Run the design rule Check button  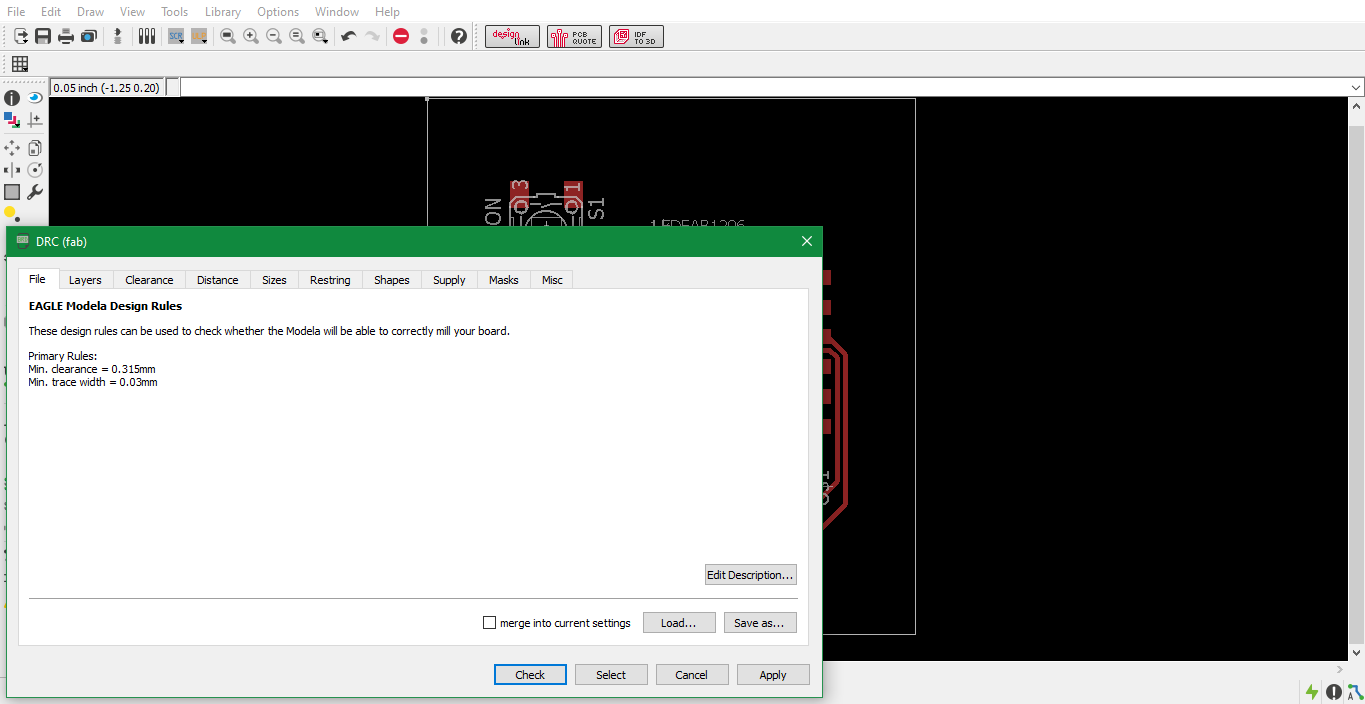[x=530, y=675]
